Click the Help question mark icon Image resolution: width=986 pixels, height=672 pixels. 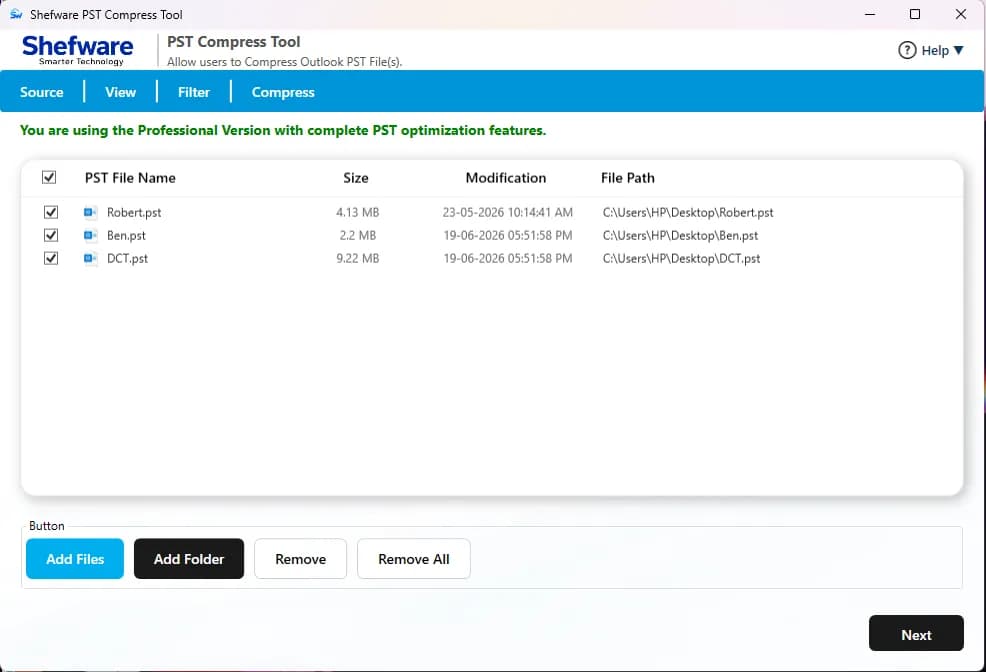coord(907,50)
